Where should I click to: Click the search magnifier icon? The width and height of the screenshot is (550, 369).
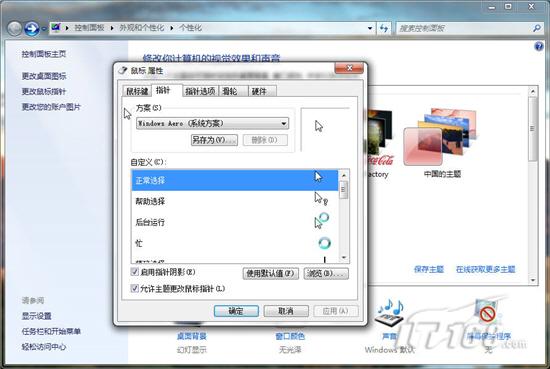[537, 28]
